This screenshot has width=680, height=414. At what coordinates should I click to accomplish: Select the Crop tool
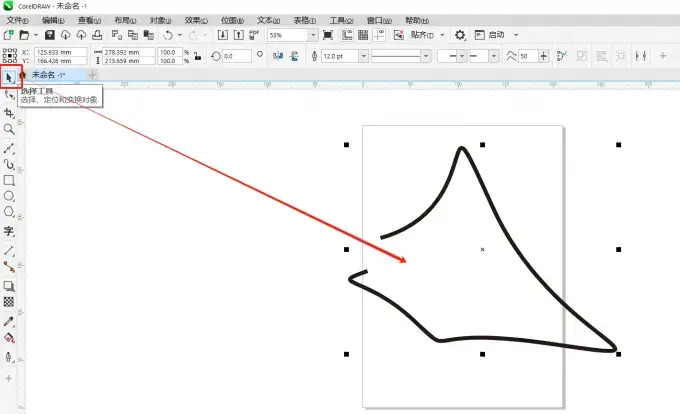[9, 113]
